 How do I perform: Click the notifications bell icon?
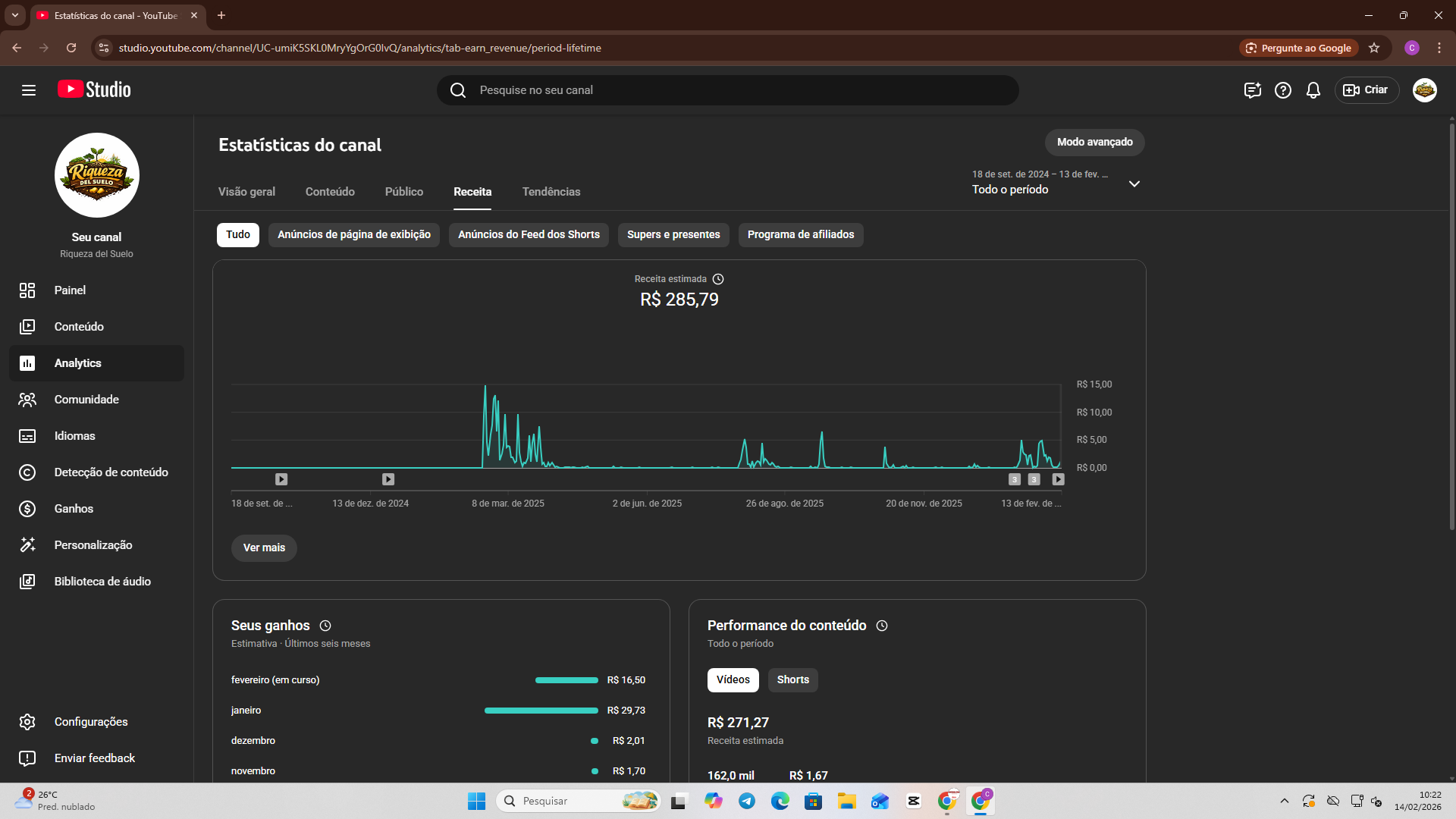click(1313, 90)
